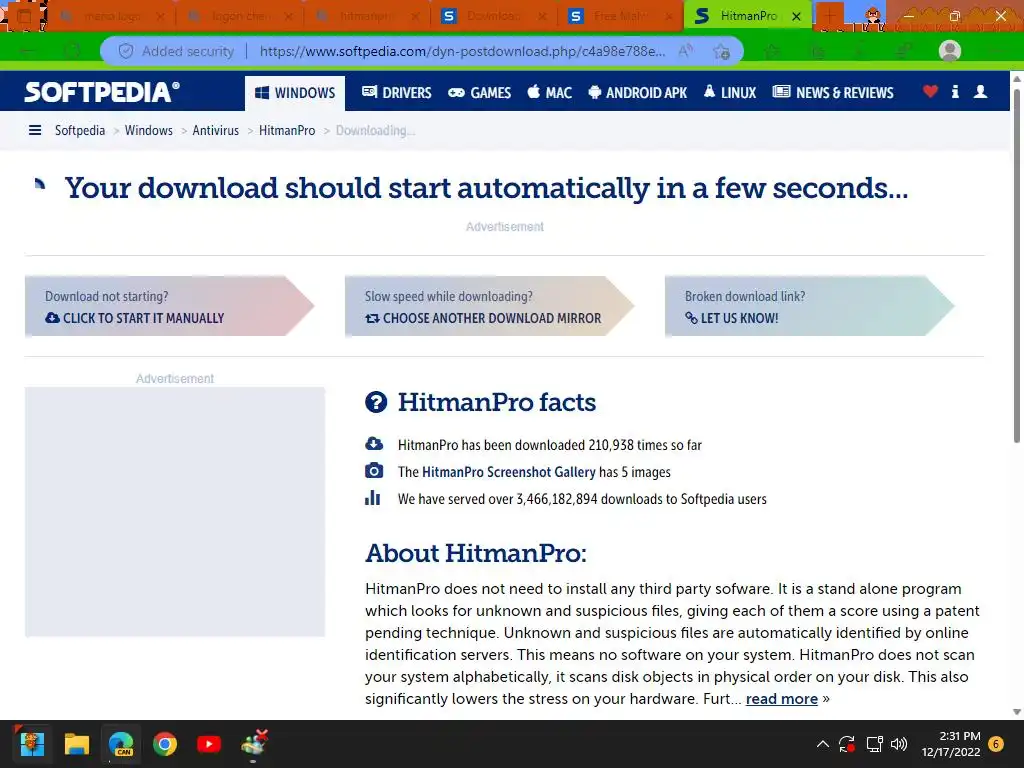Open volume control in system tray
Image resolution: width=1024 pixels, height=768 pixels.
[899, 744]
